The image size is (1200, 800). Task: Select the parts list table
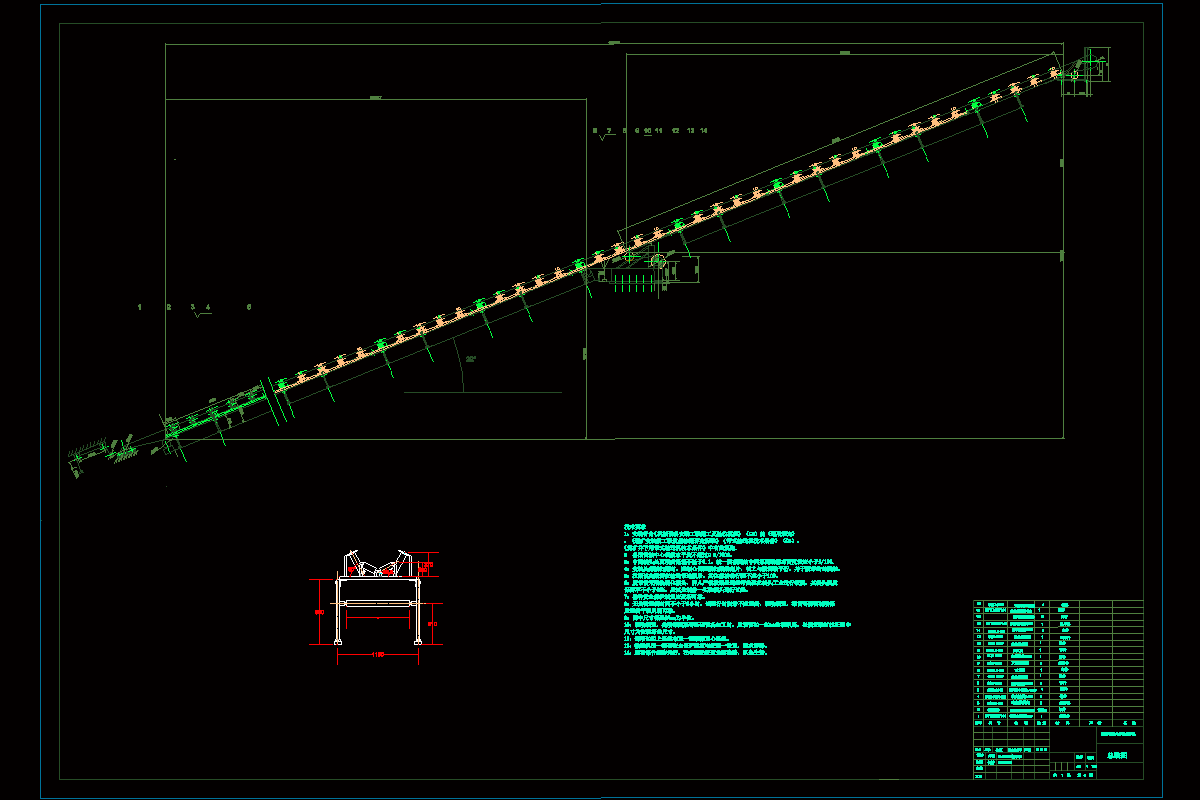coord(1058,661)
